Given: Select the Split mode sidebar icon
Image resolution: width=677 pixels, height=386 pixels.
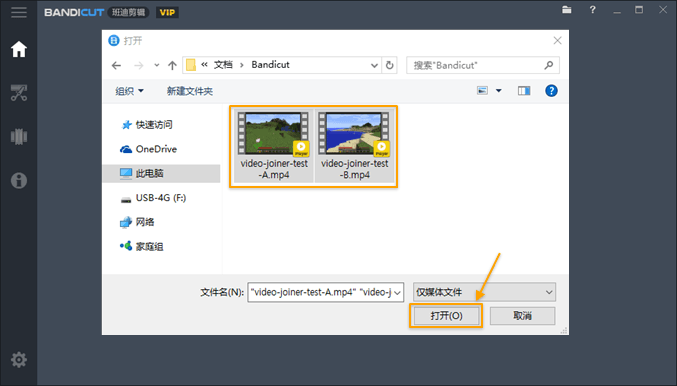Looking at the screenshot, I should pos(19,137).
